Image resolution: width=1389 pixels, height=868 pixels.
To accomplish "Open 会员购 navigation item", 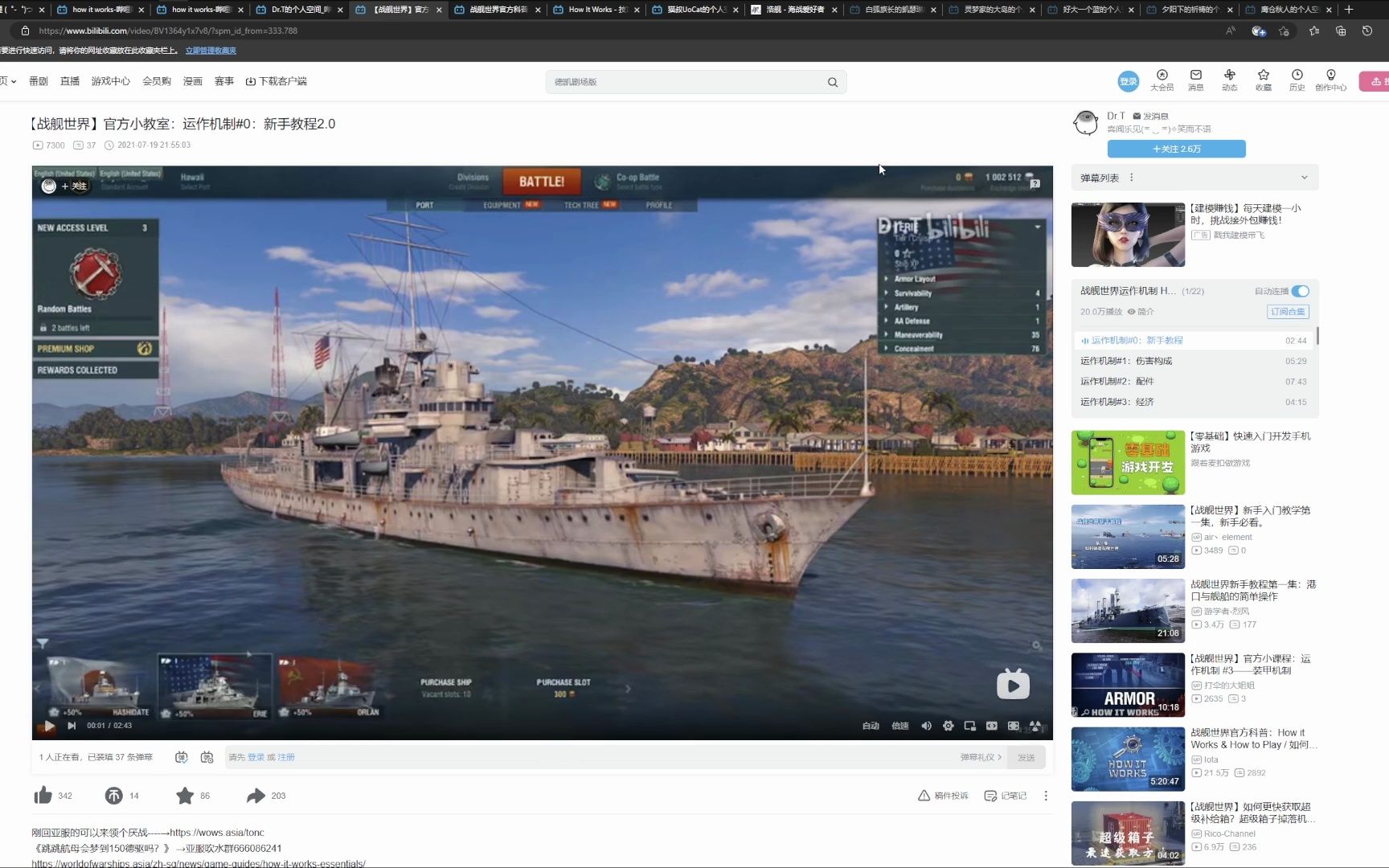I will [157, 81].
